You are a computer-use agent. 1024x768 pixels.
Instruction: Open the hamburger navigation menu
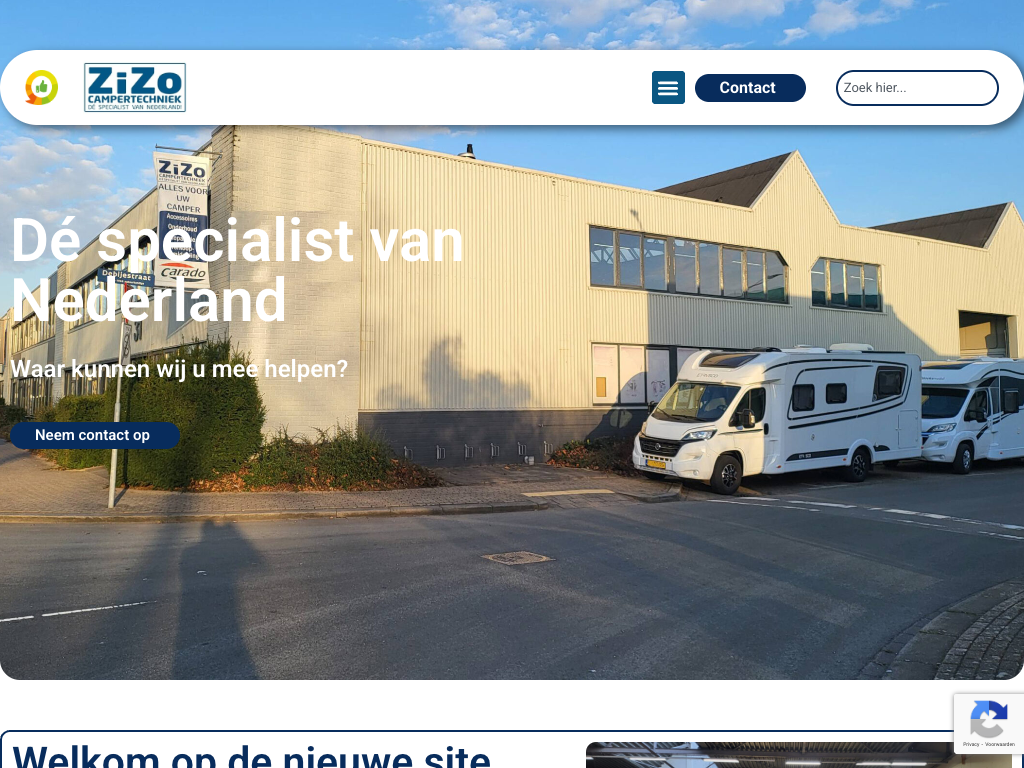point(668,88)
